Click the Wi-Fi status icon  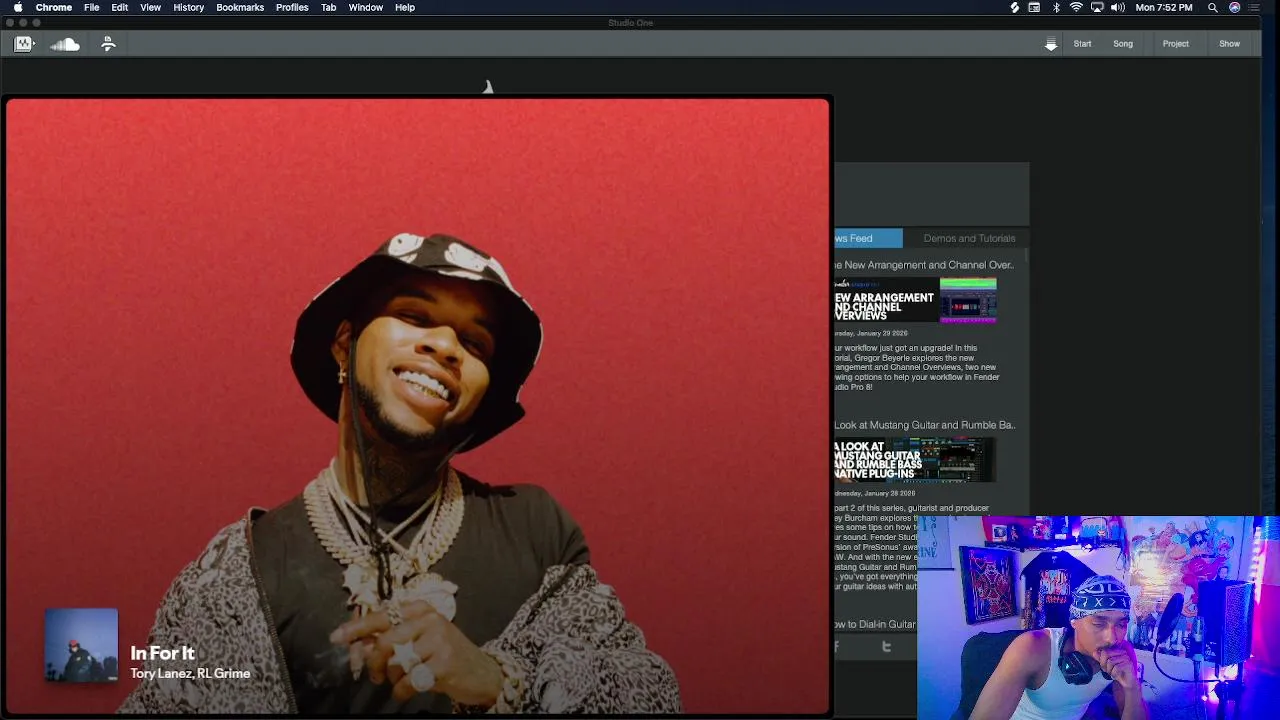(x=1076, y=7)
